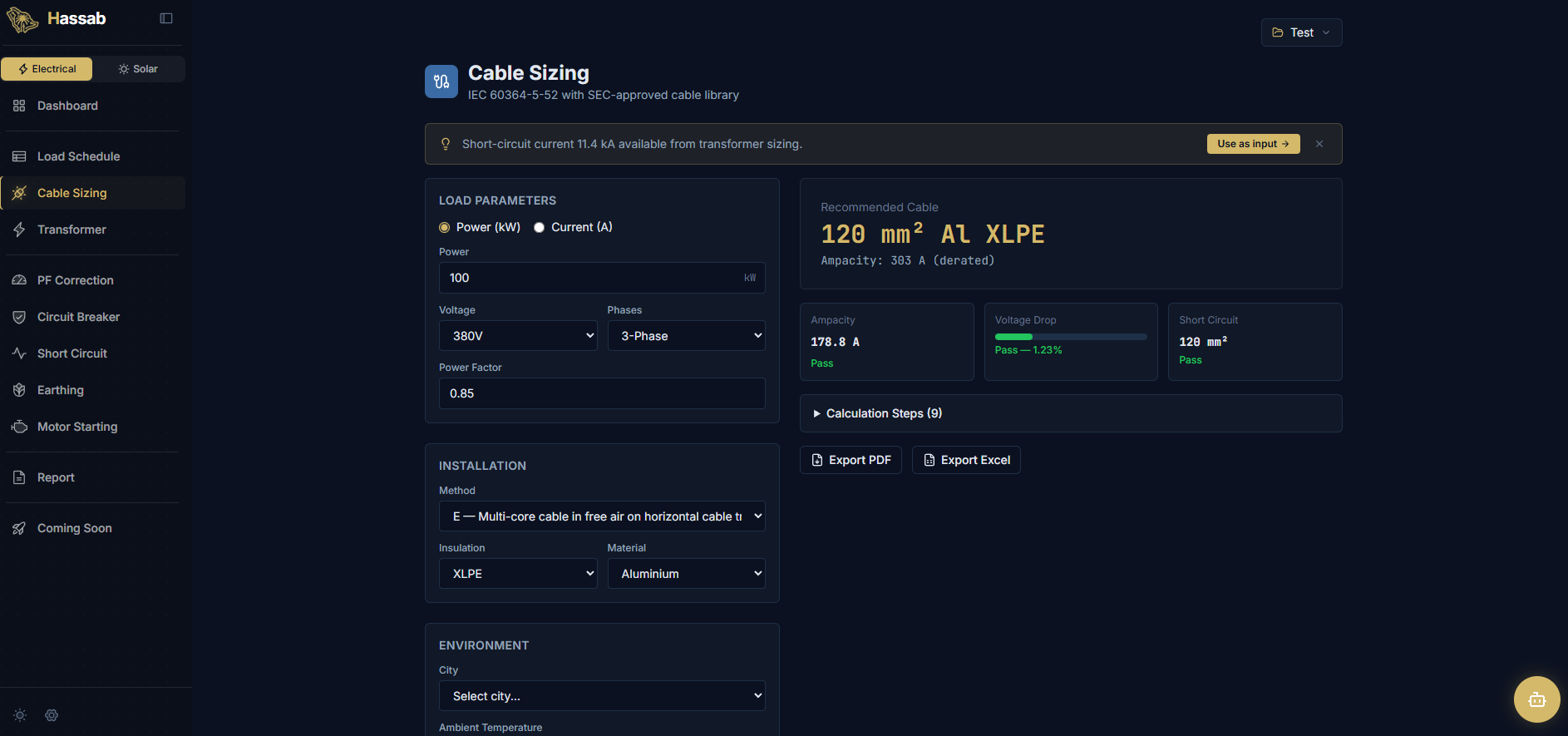Image resolution: width=1568 pixels, height=736 pixels.
Task: Click the Circuit Breaker shield icon
Action: tap(19, 317)
